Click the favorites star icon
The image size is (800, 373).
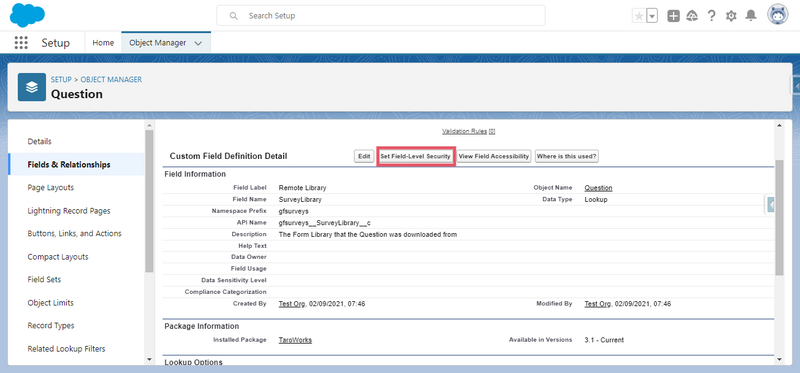tap(639, 16)
